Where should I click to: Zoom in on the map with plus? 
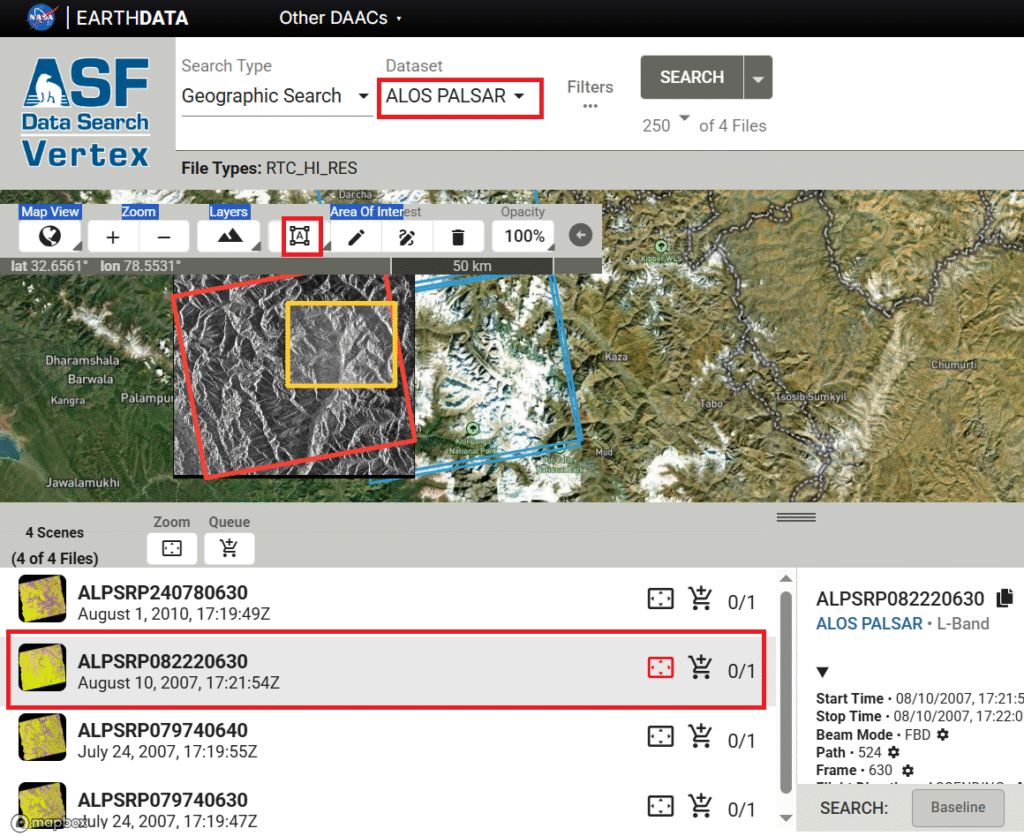113,236
